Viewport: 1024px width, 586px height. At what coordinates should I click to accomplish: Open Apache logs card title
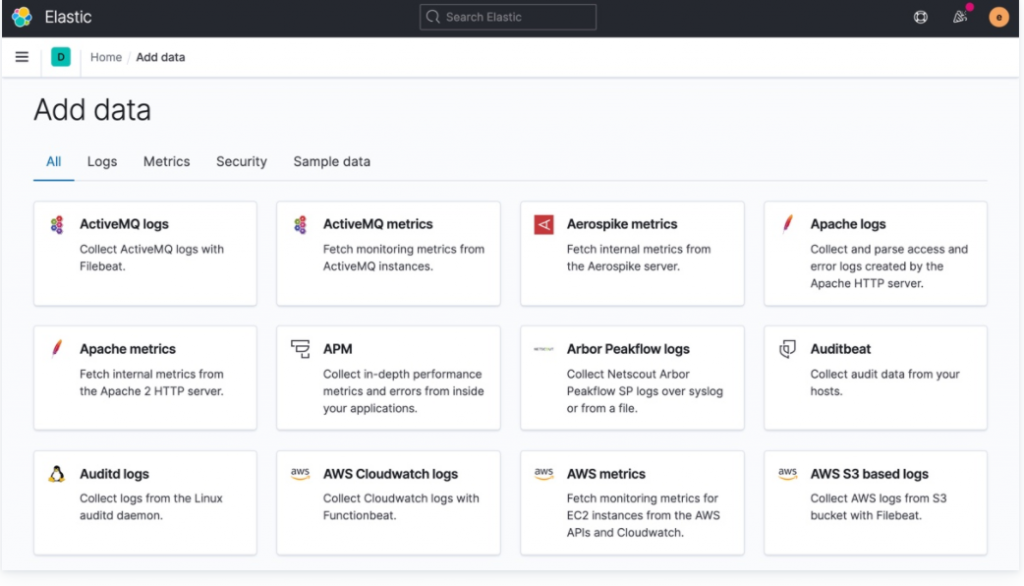pos(848,224)
